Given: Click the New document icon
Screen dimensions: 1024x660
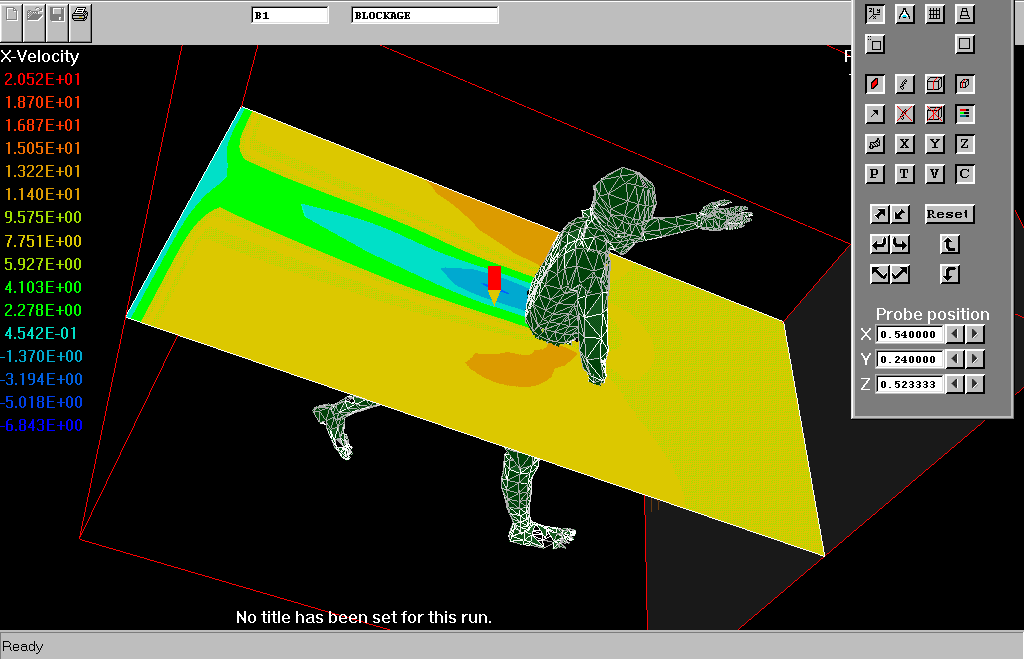Looking at the screenshot, I should [x=12, y=15].
